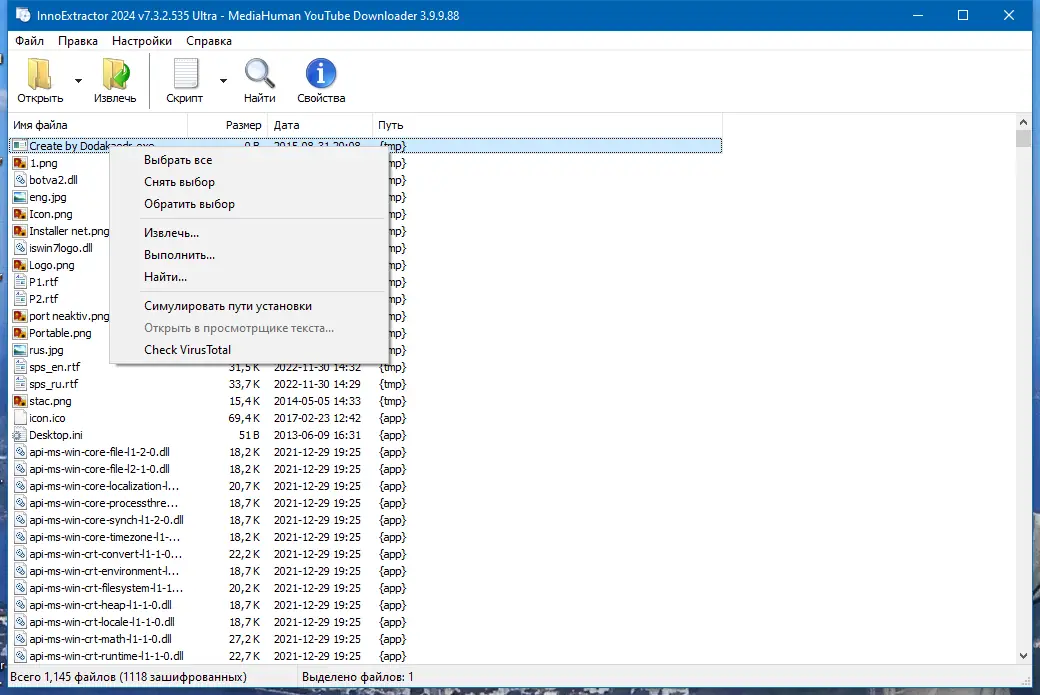Image resolution: width=1040 pixels, height=695 pixels.
Task: Click the icon.ico file icon
Action: [x=20, y=418]
